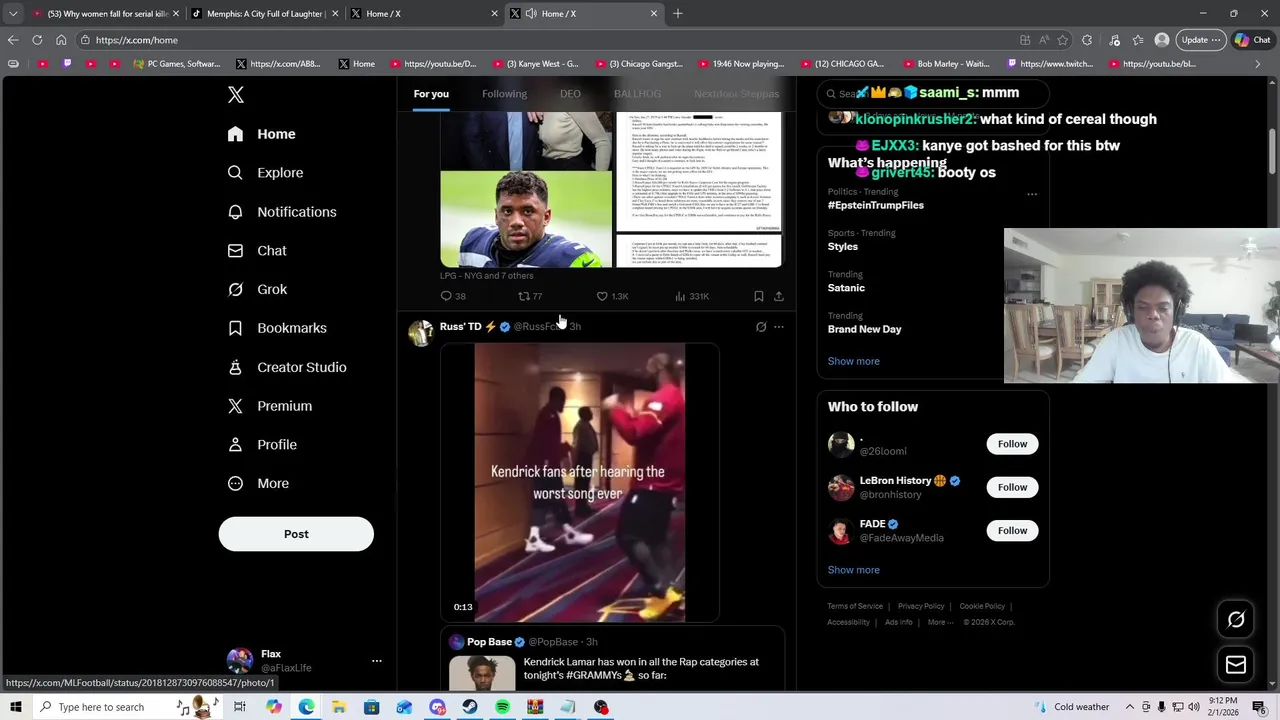The width and height of the screenshot is (1280, 720).
Task: Click the Premium X icon
Action: 235,406
